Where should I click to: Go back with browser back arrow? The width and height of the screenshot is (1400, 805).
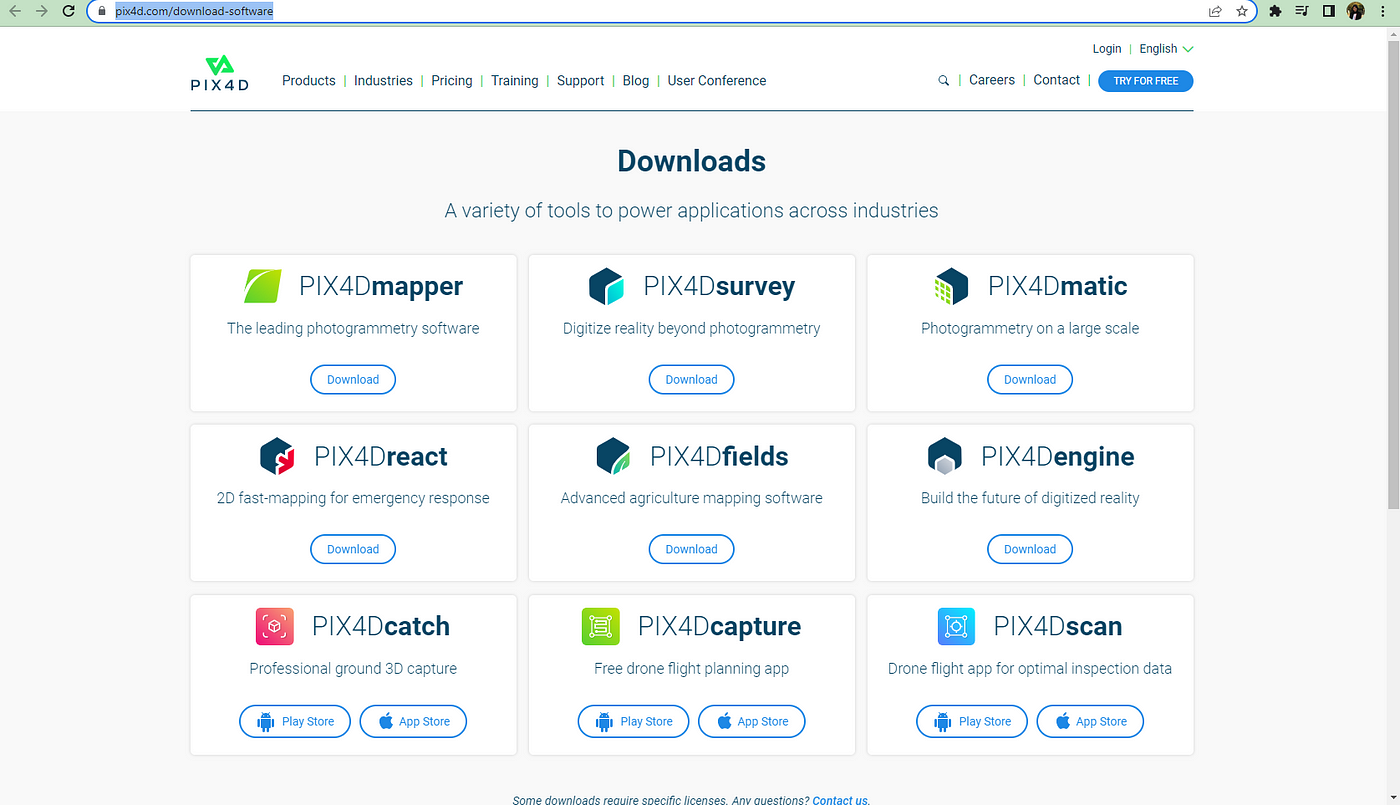15,11
